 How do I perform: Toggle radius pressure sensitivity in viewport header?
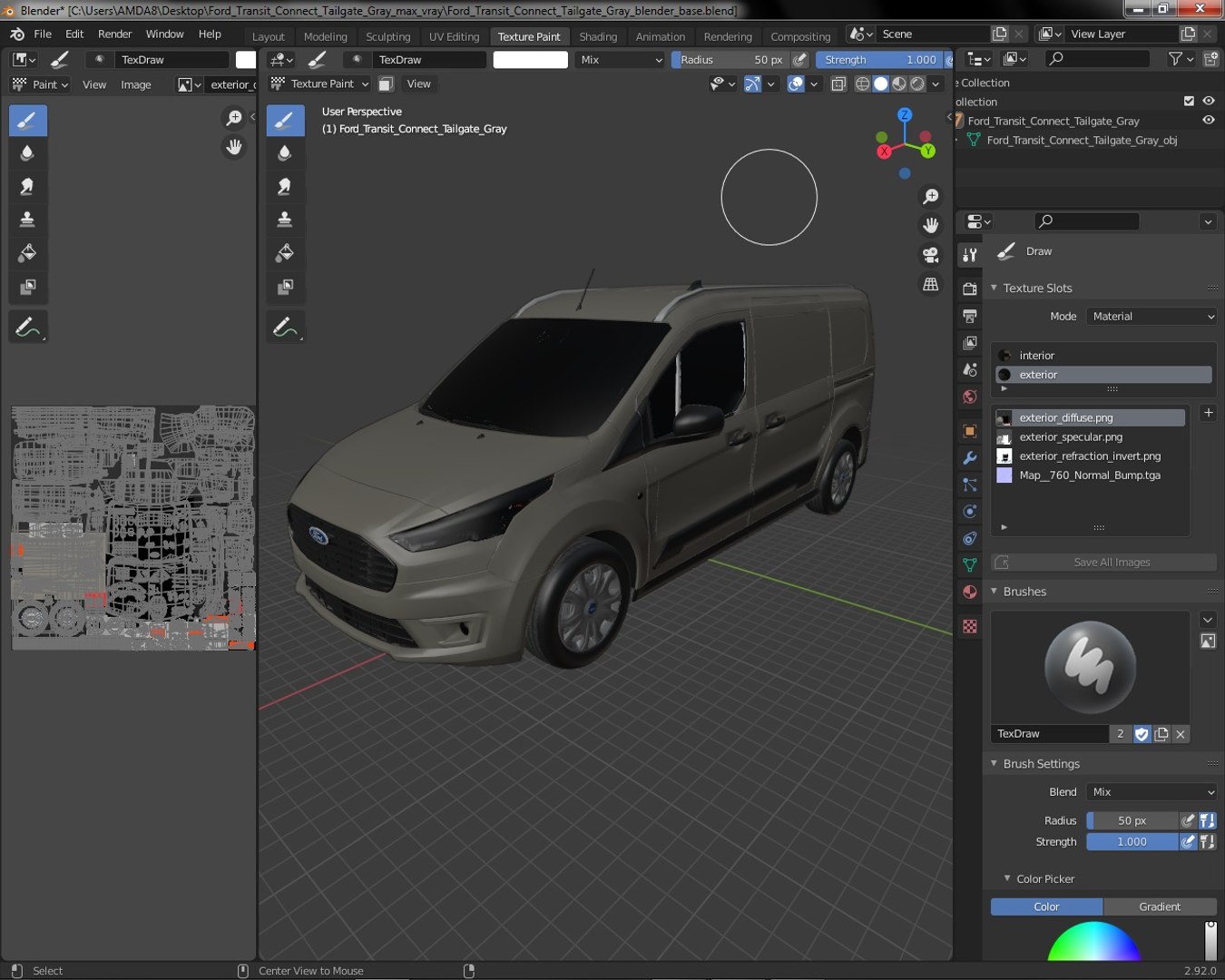pos(799,60)
